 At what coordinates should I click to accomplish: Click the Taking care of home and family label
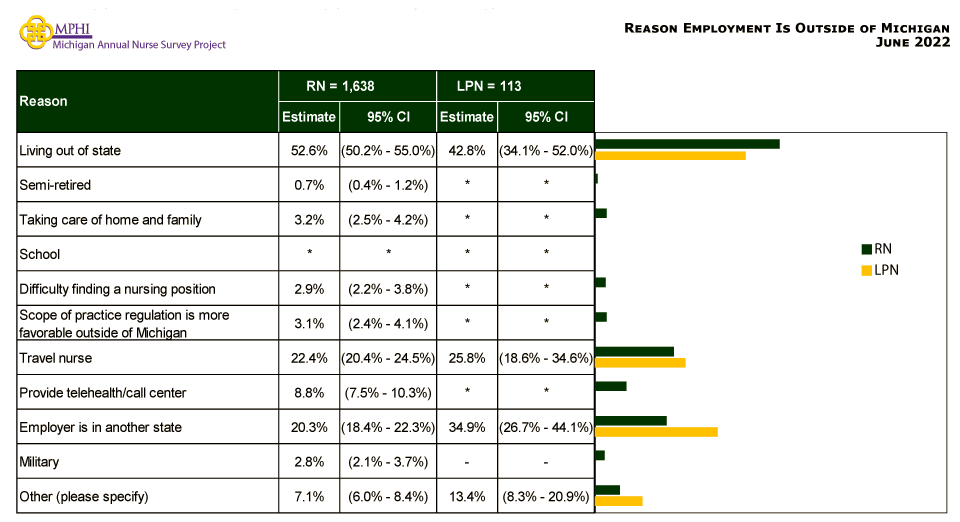(x=110, y=220)
